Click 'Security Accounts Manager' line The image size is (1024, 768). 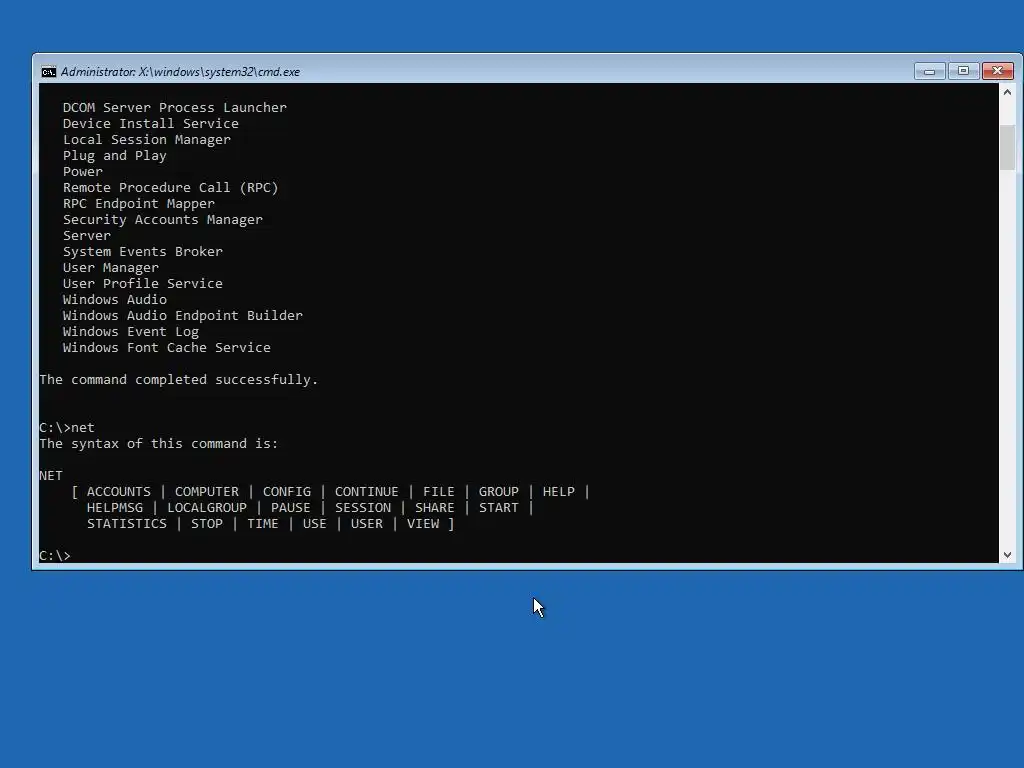[163, 219]
